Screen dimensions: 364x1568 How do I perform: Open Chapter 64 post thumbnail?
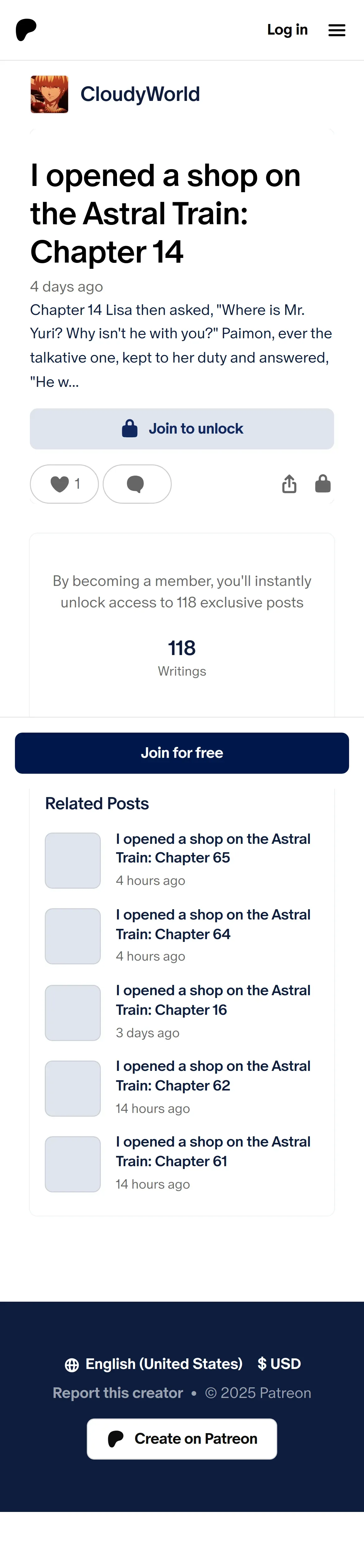click(73, 936)
